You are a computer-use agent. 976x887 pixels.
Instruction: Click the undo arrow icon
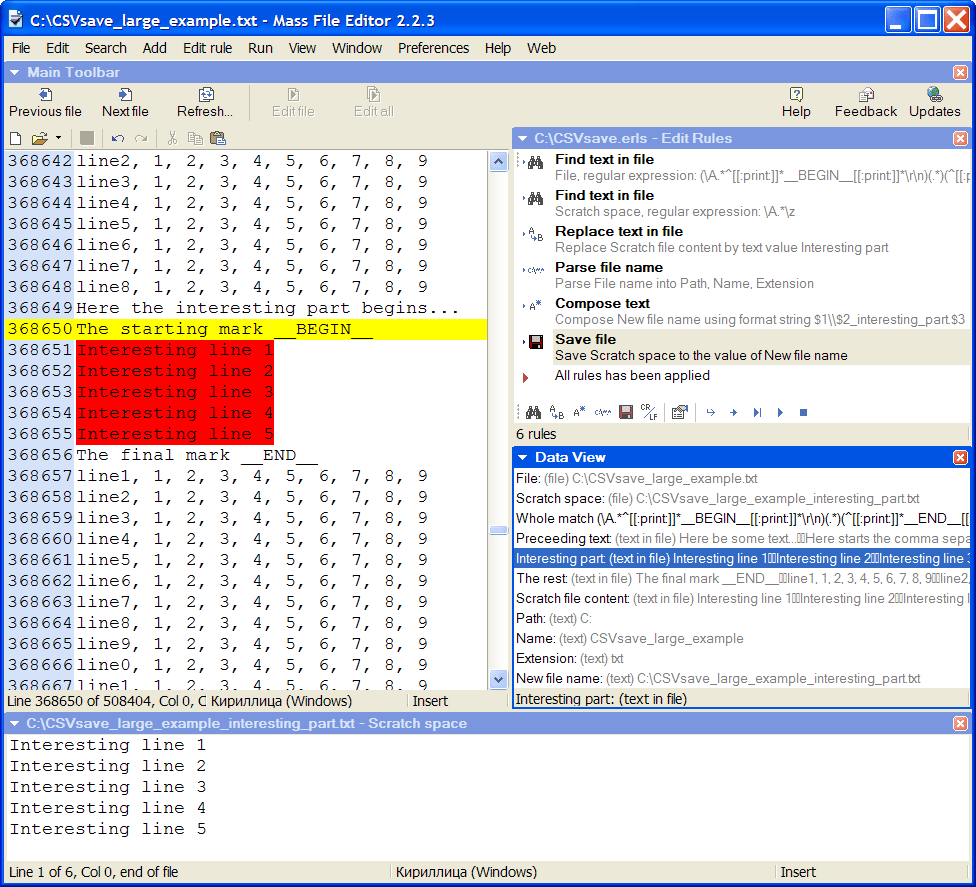(118, 138)
